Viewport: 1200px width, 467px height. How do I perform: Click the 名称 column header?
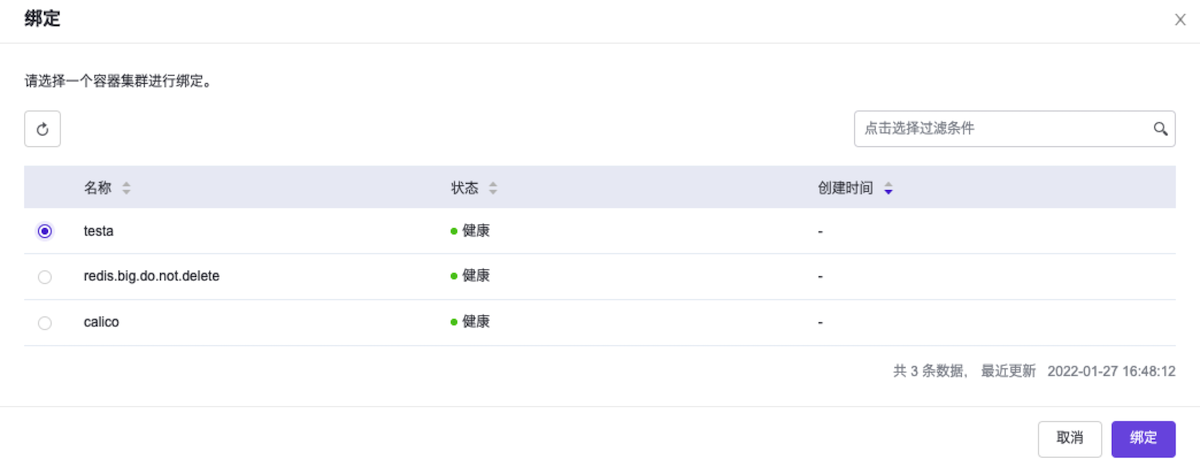click(98, 188)
